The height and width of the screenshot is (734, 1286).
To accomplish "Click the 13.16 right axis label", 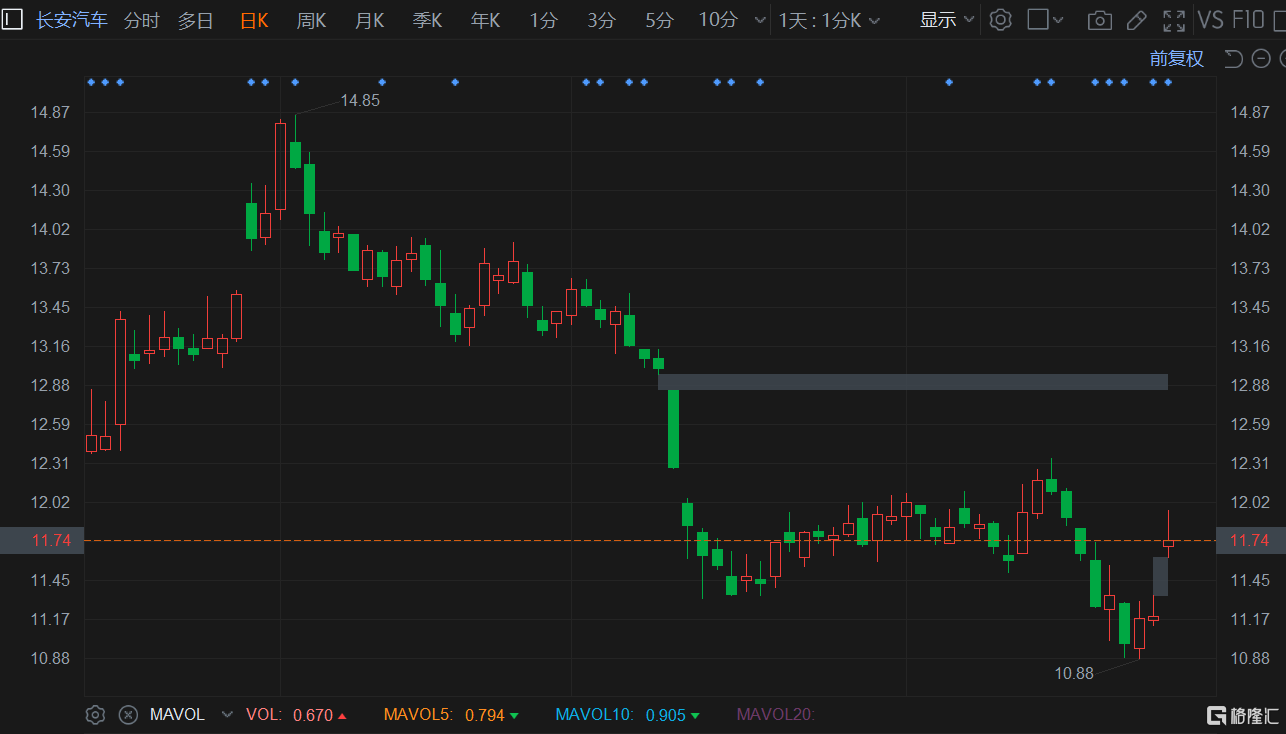I will coord(1250,346).
